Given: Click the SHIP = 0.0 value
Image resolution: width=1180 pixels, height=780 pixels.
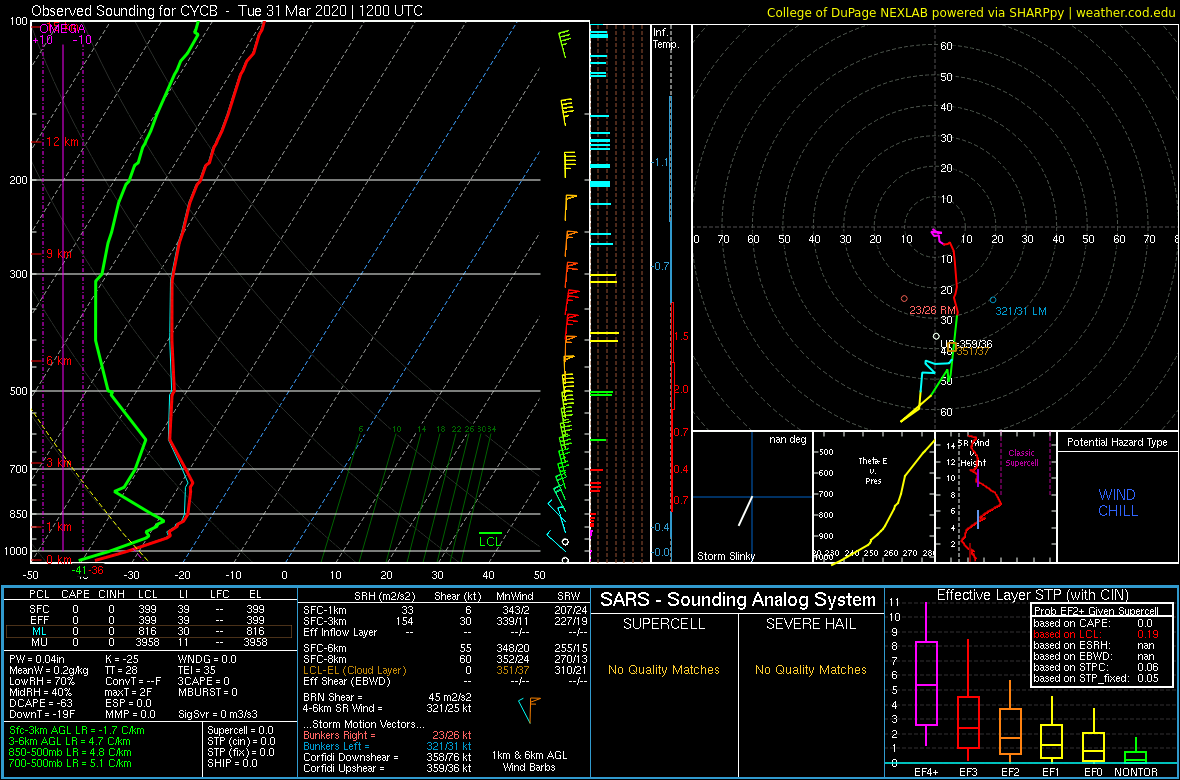Looking at the screenshot, I should click(x=234, y=763).
